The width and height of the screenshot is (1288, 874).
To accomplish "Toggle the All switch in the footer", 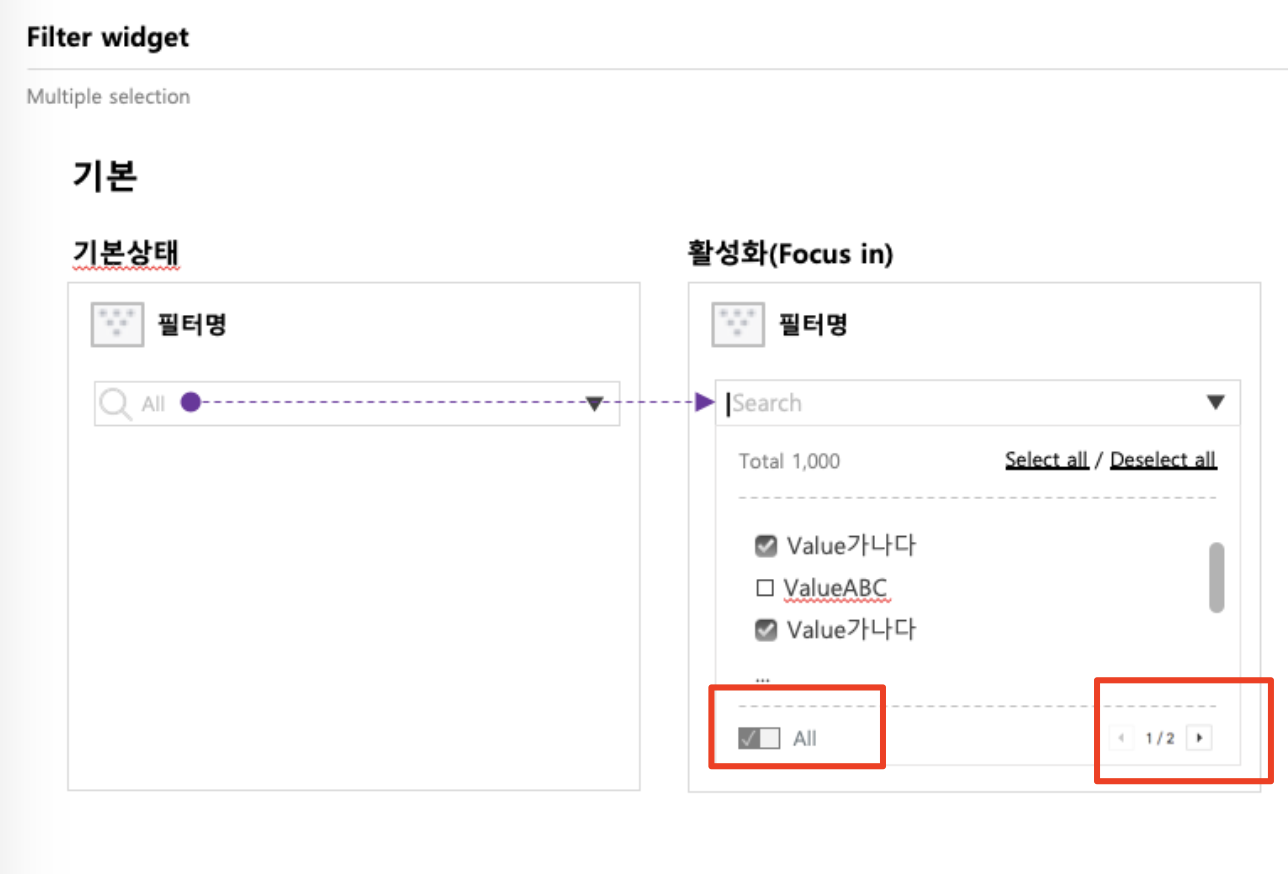I will pyautogui.click(x=758, y=738).
